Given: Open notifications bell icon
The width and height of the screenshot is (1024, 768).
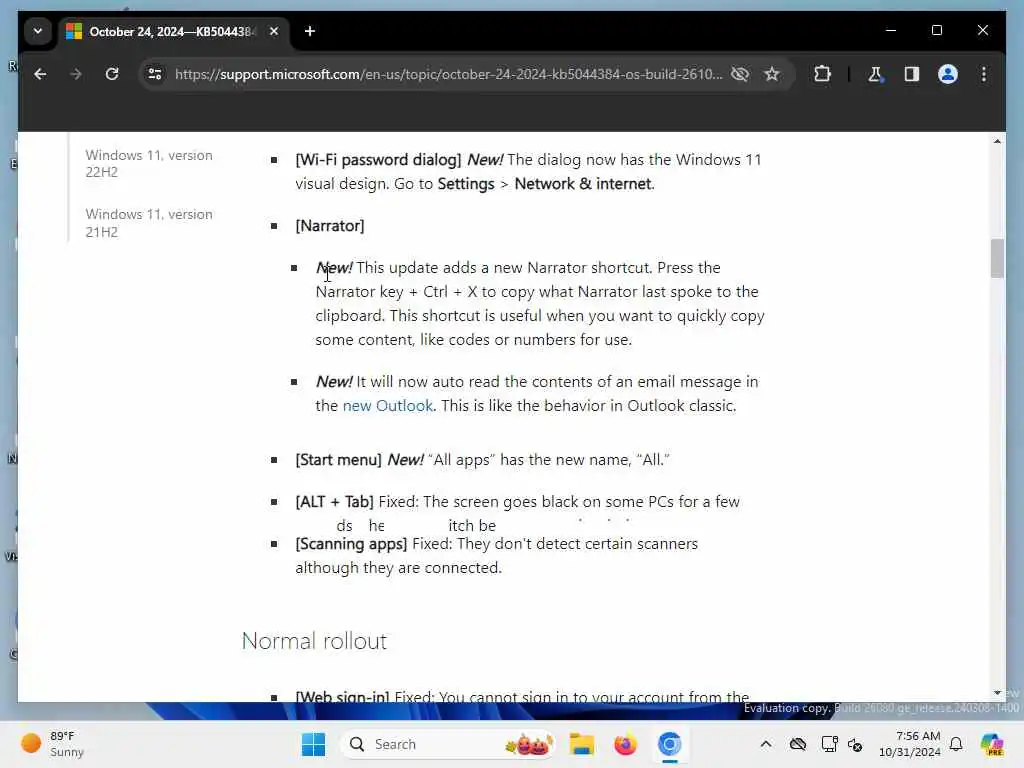Looking at the screenshot, I should click(x=956, y=744).
